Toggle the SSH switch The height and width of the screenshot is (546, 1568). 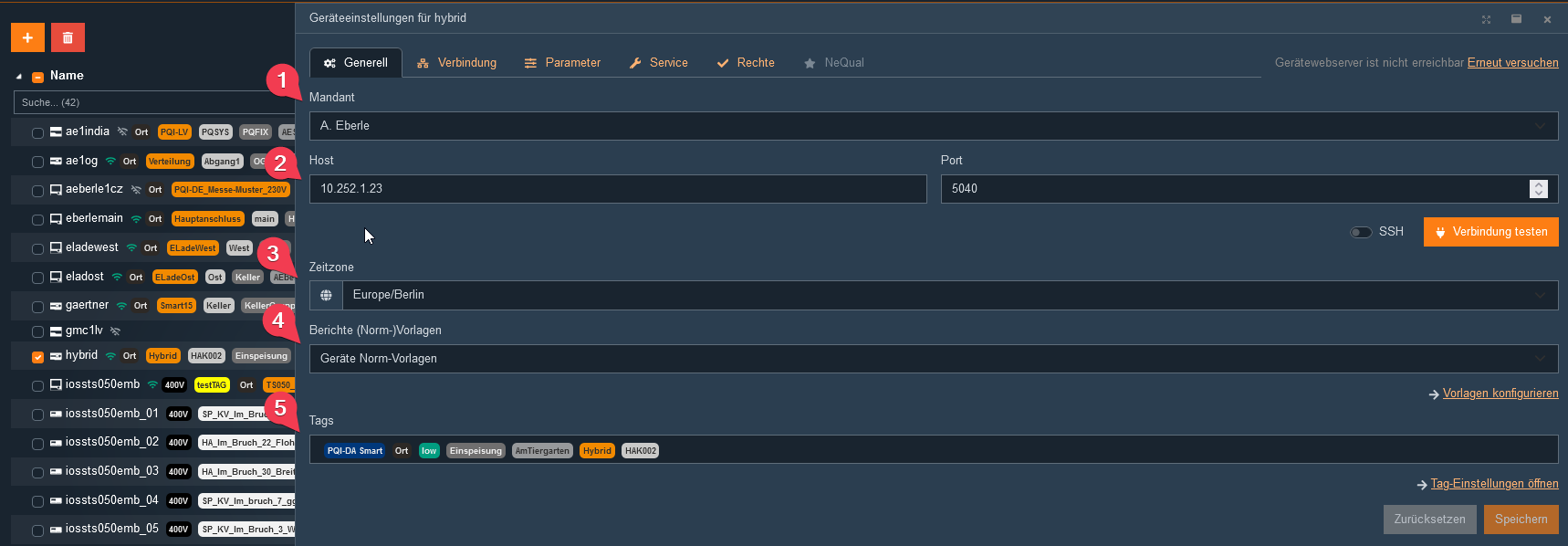tap(1361, 232)
